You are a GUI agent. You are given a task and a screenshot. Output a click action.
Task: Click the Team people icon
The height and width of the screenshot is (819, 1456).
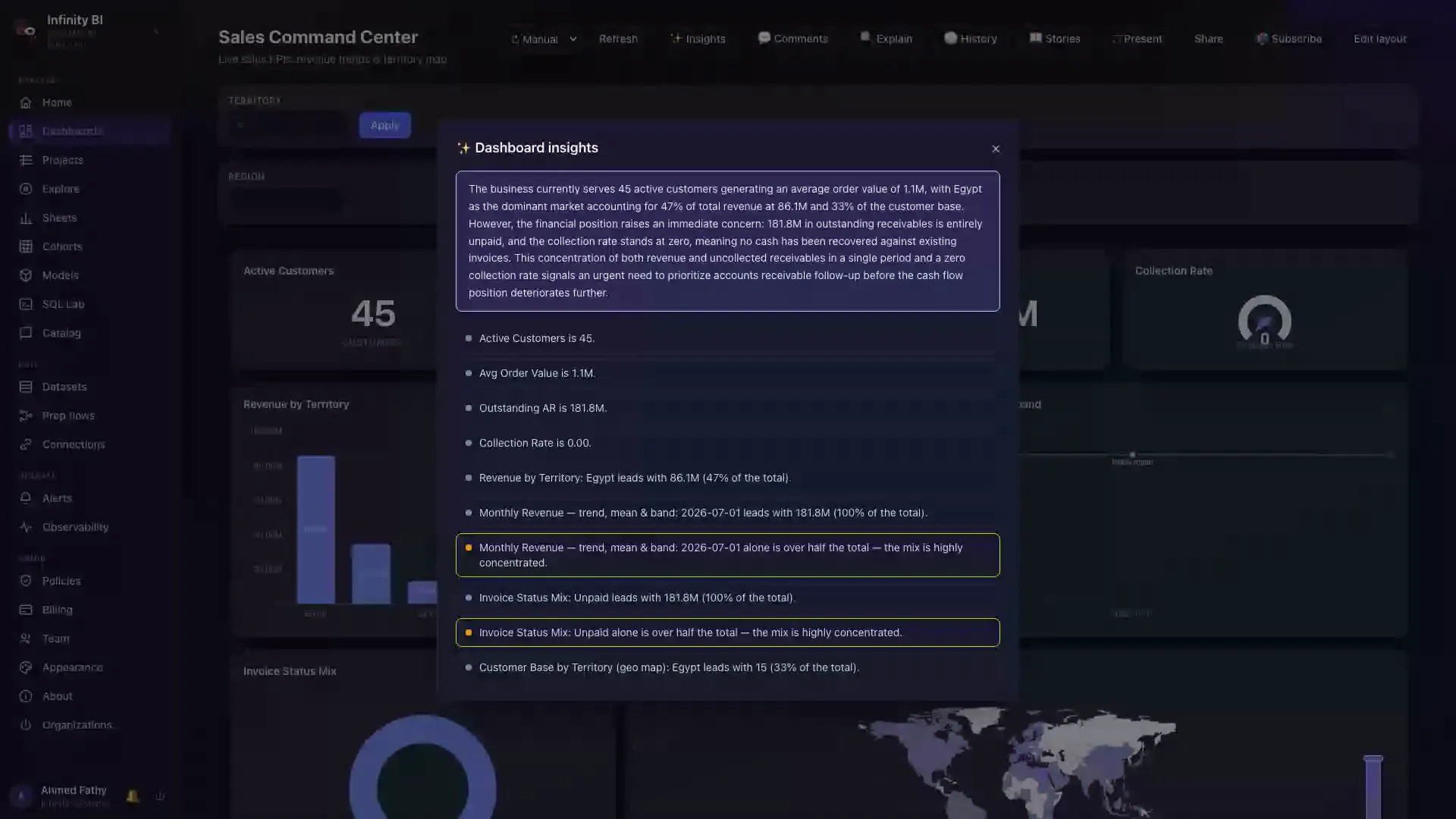pyautogui.click(x=26, y=639)
